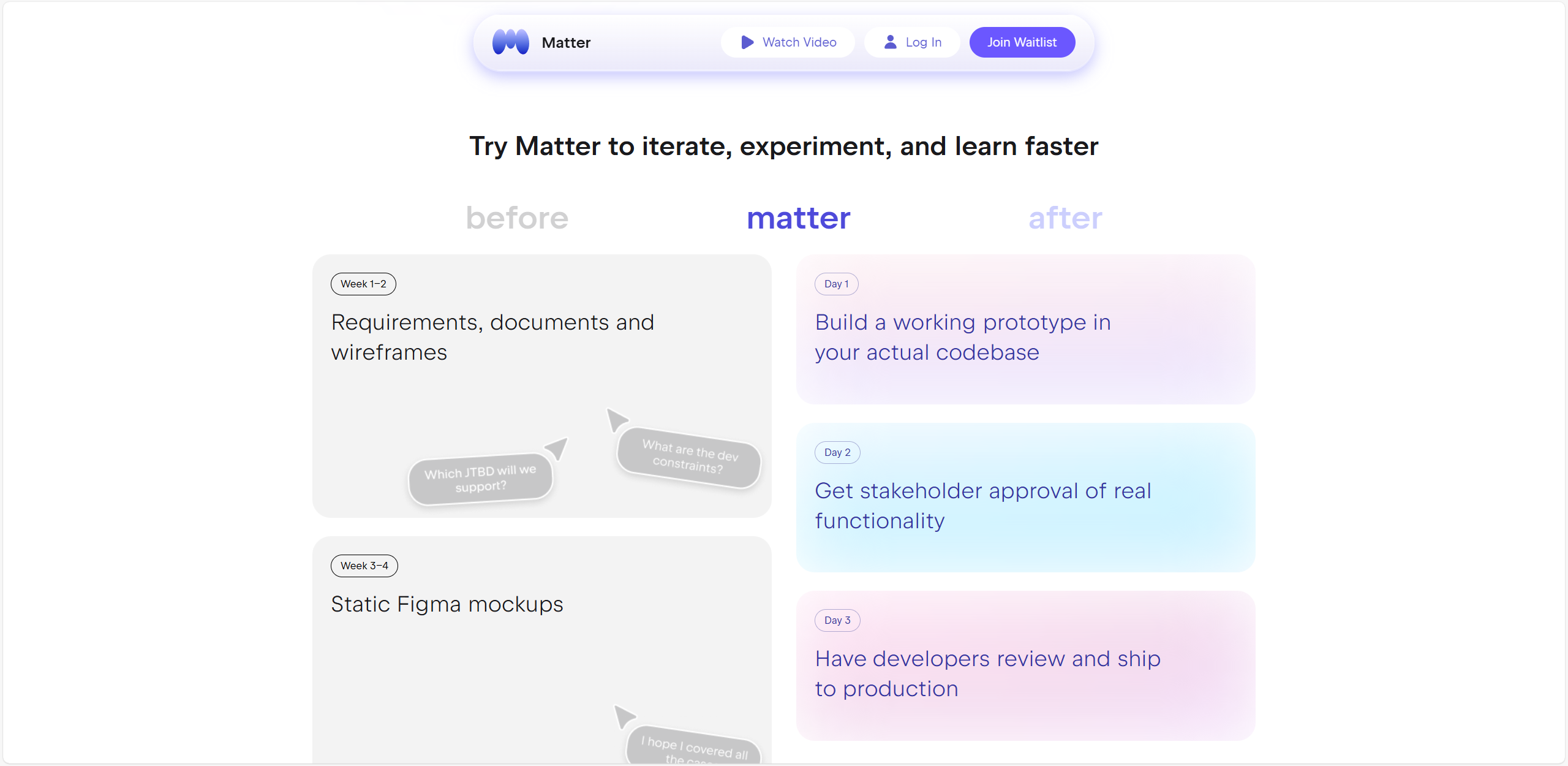Click the Week 1–2 badge
The image size is (1568, 766).
pyautogui.click(x=363, y=284)
